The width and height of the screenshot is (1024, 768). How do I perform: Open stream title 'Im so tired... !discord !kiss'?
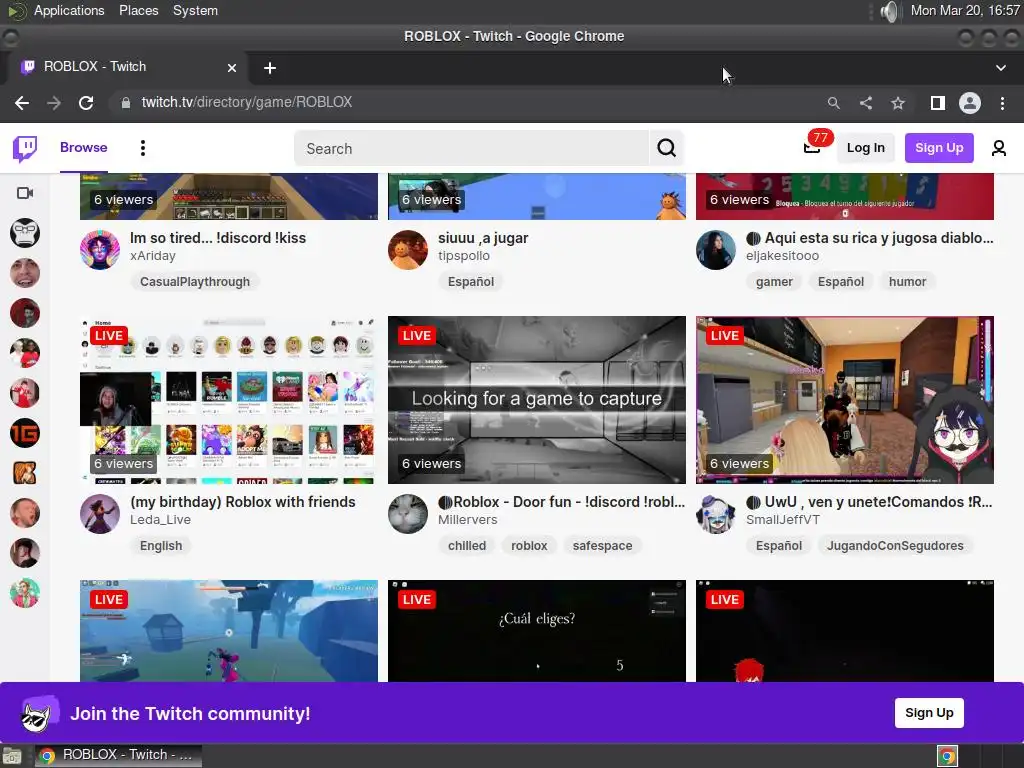(217, 238)
